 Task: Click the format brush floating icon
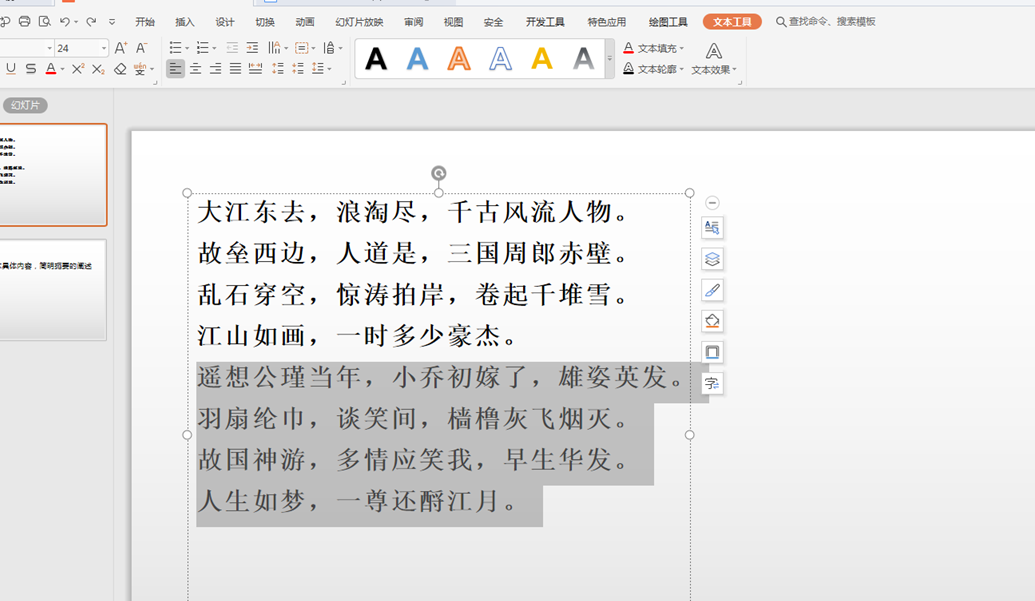tap(712, 290)
